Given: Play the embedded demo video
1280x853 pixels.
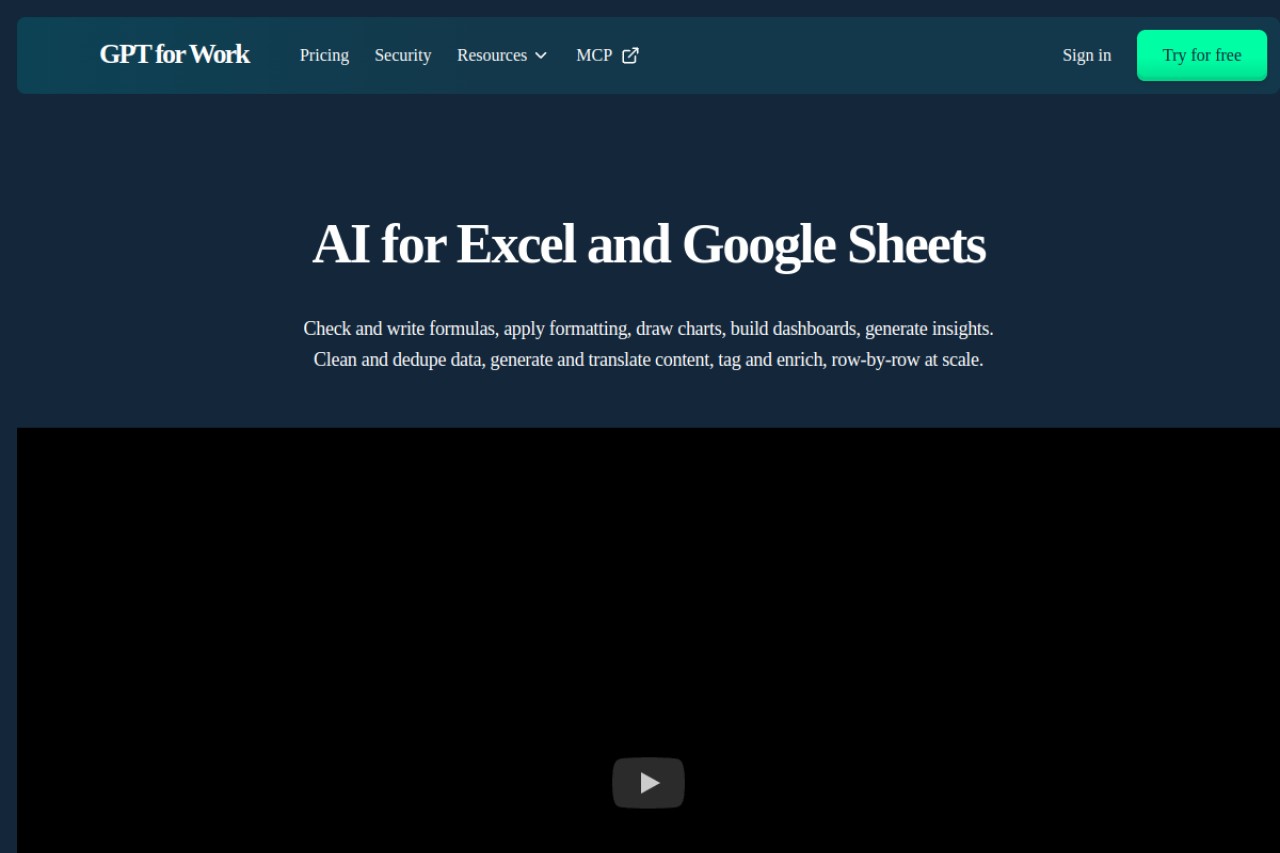Looking at the screenshot, I should point(648,783).
